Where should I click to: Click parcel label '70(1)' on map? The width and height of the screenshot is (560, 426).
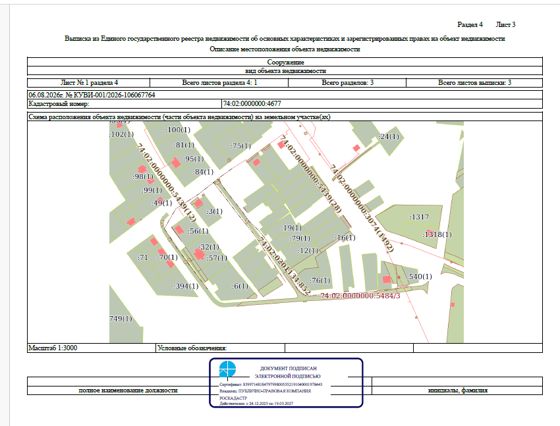pyautogui.click(x=168, y=257)
